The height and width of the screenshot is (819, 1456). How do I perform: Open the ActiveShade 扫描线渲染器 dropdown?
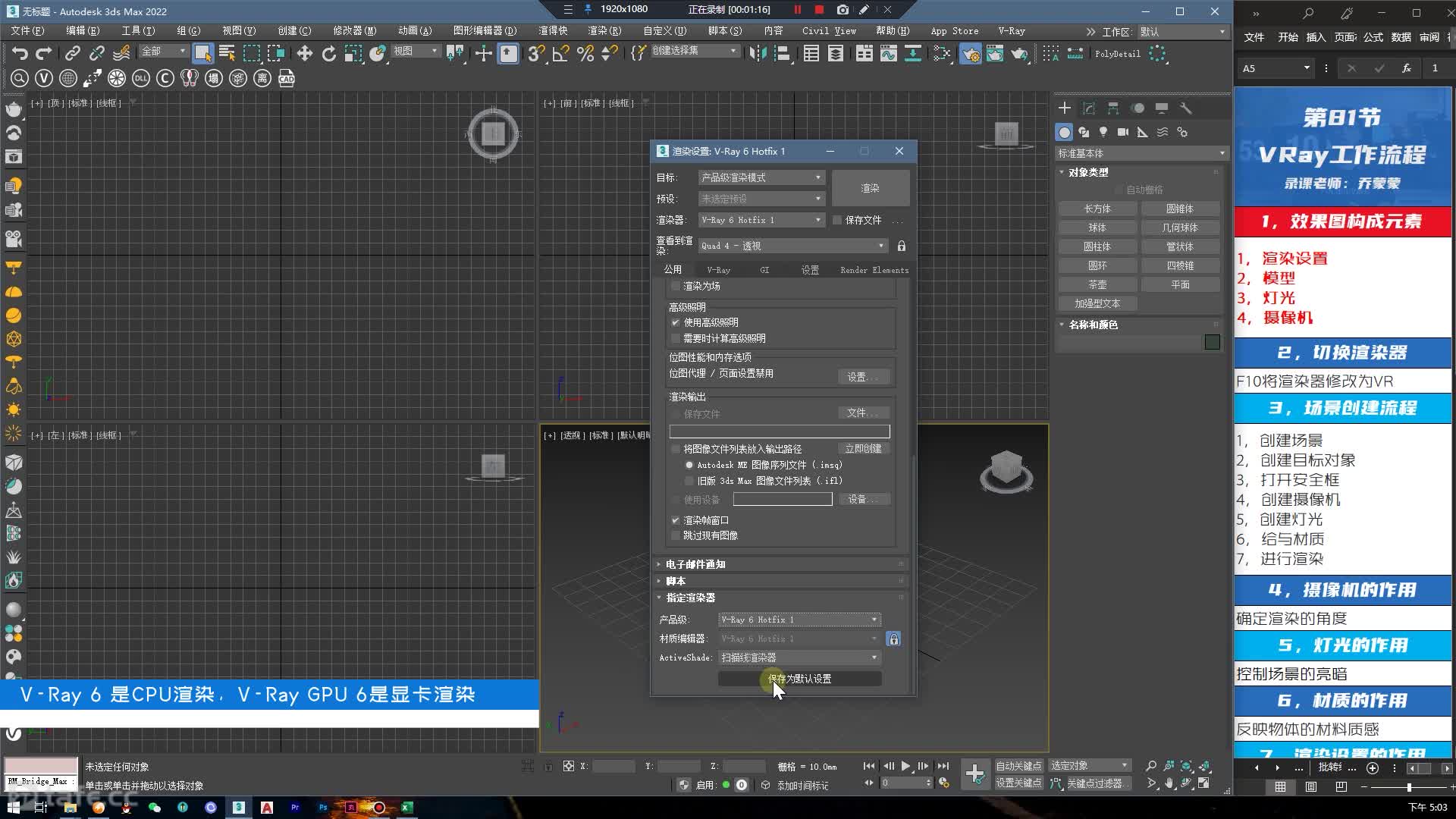coord(799,657)
